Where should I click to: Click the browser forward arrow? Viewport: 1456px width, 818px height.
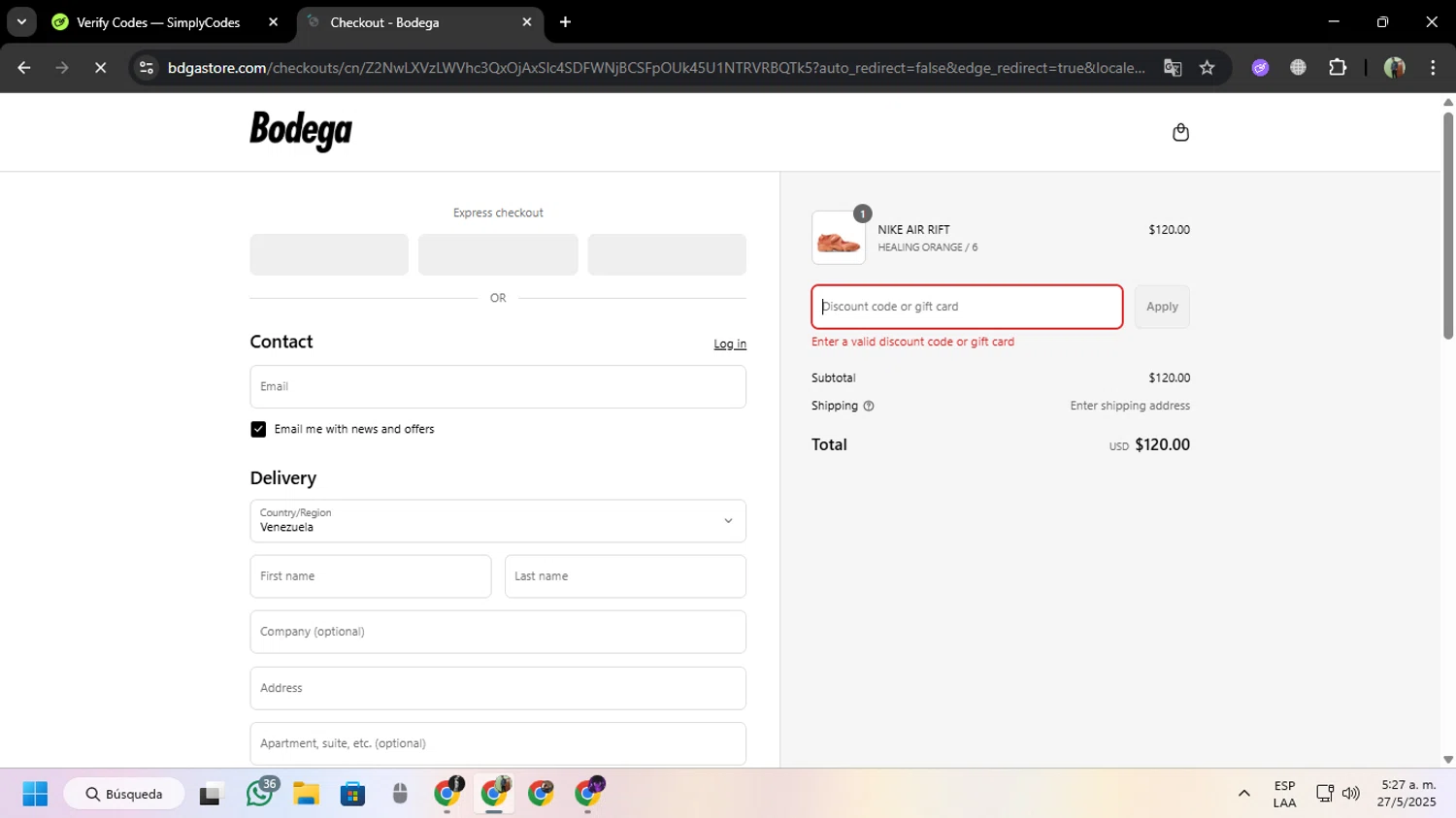coord(62,68)
